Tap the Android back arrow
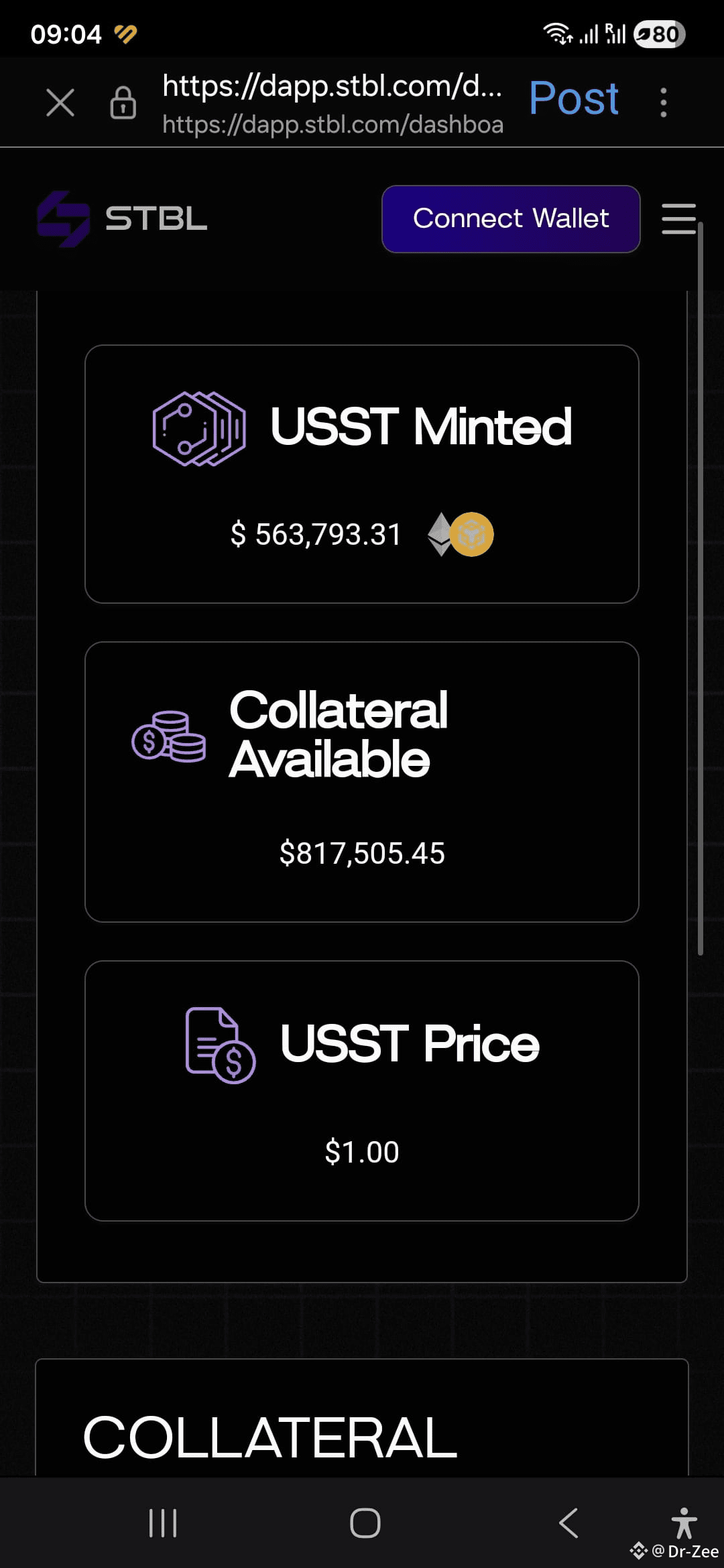 pos(568,1523)
